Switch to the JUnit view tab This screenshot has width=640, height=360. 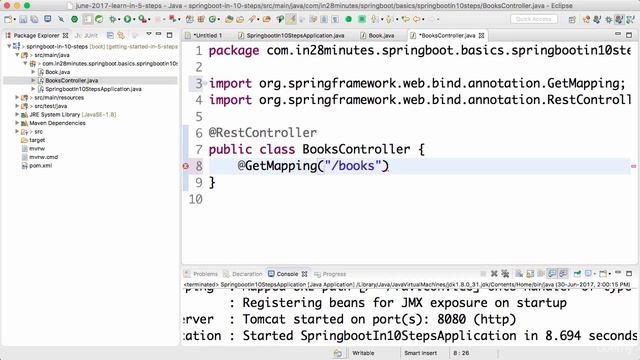[87, 36]
